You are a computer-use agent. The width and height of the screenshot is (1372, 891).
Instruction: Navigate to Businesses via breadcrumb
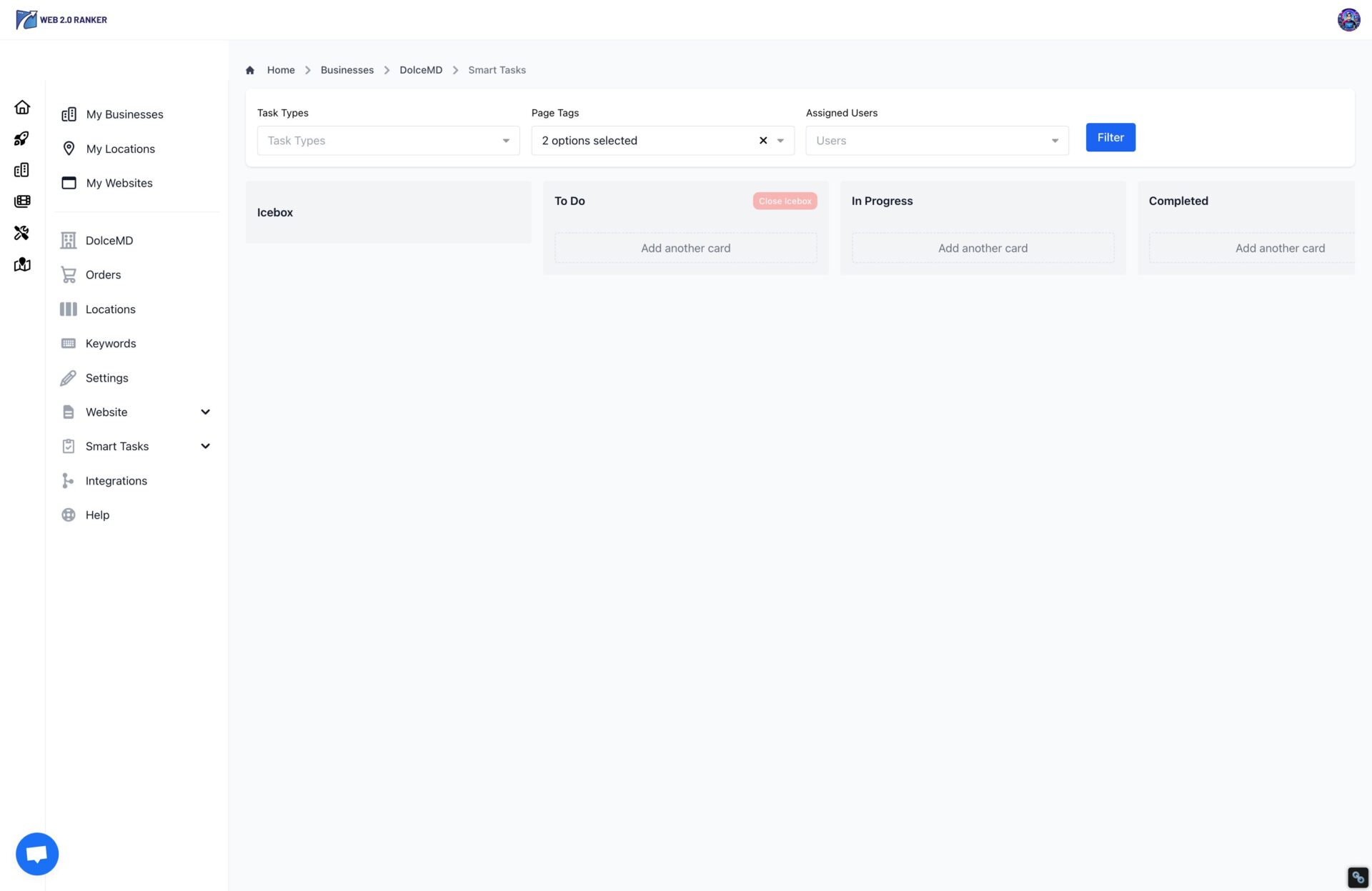pyautogui.click(x=347, y=69)
